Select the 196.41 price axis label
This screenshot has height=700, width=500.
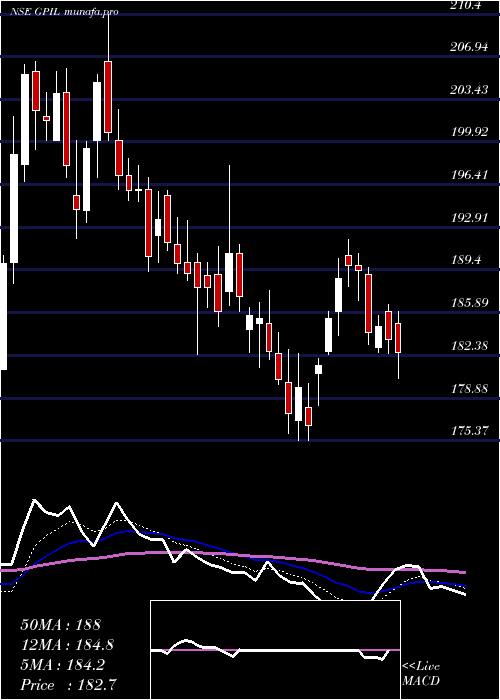coord(469,175)
